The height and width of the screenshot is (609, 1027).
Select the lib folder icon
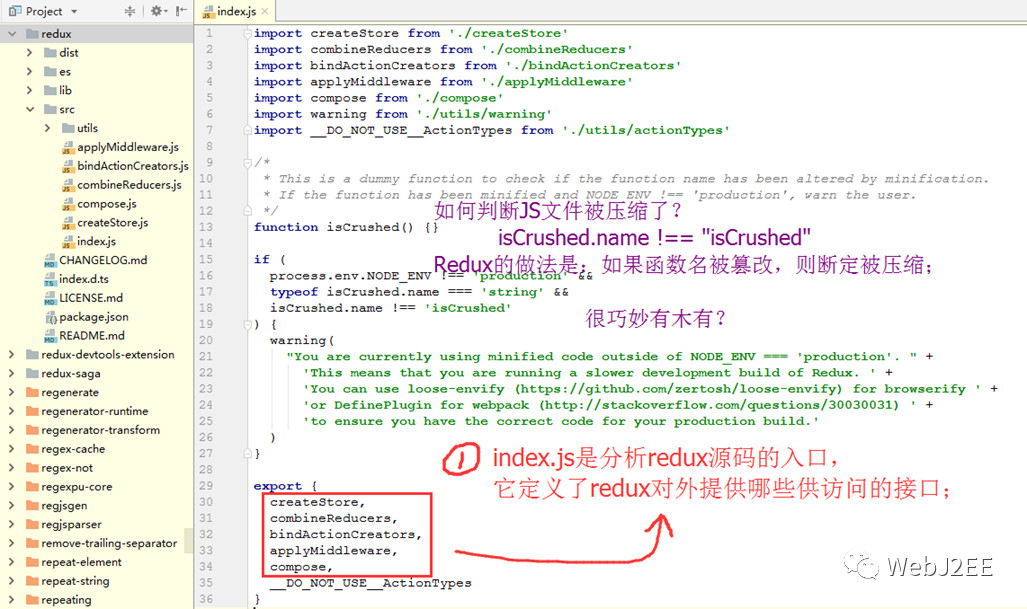point(50,90)
